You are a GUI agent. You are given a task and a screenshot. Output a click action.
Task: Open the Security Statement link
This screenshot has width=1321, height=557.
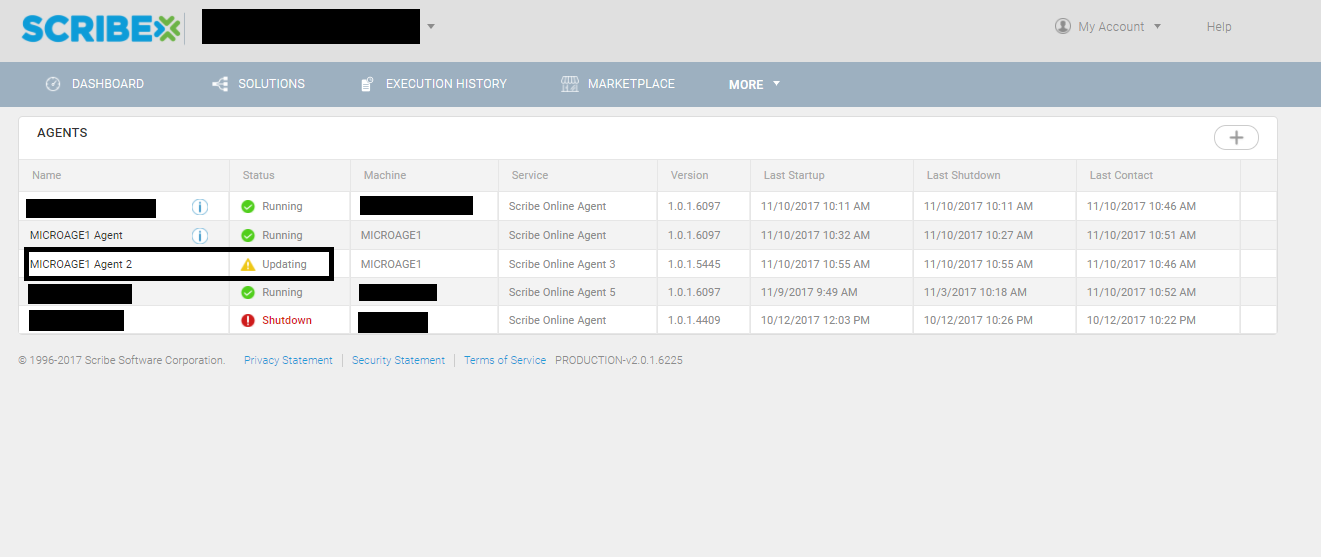pos(398,360)
